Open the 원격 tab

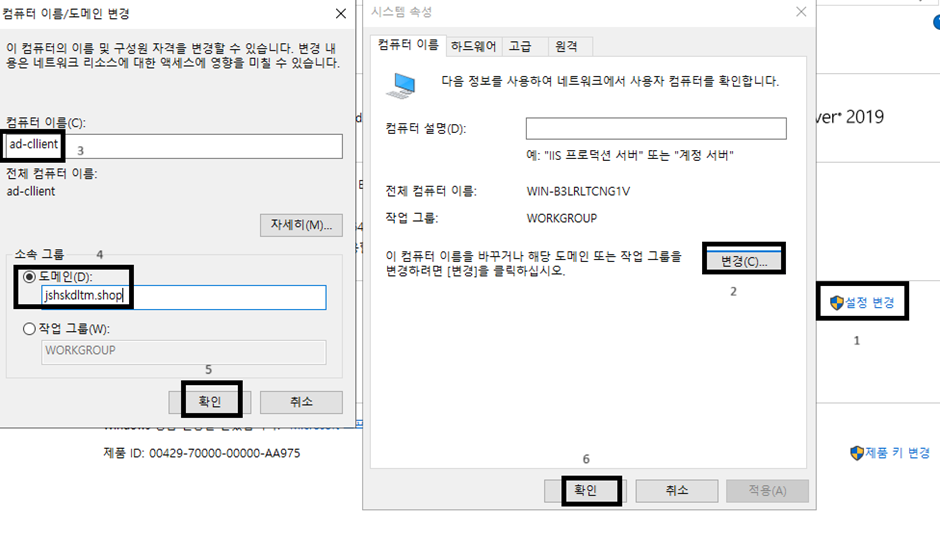(567, 46)
